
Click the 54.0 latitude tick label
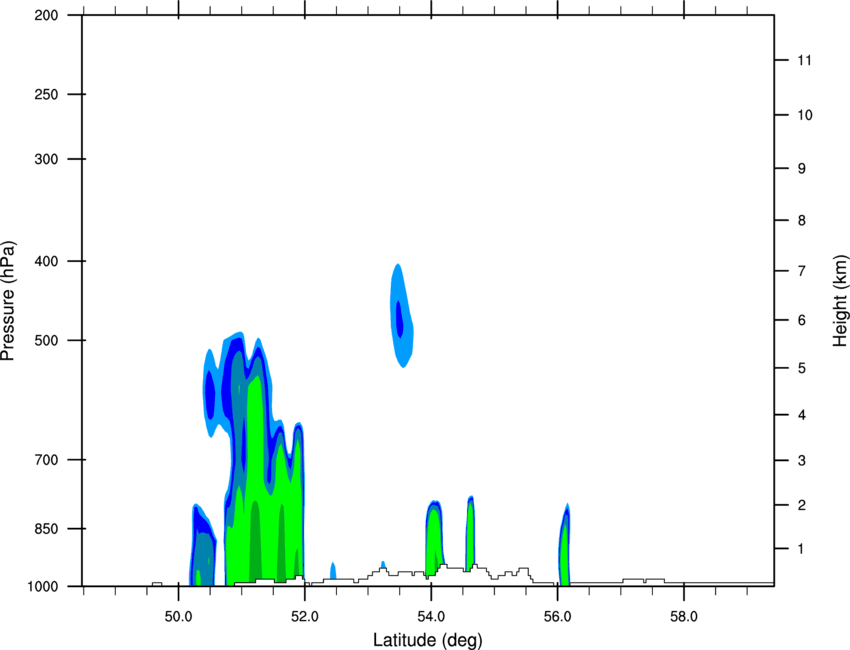[432, 617]
